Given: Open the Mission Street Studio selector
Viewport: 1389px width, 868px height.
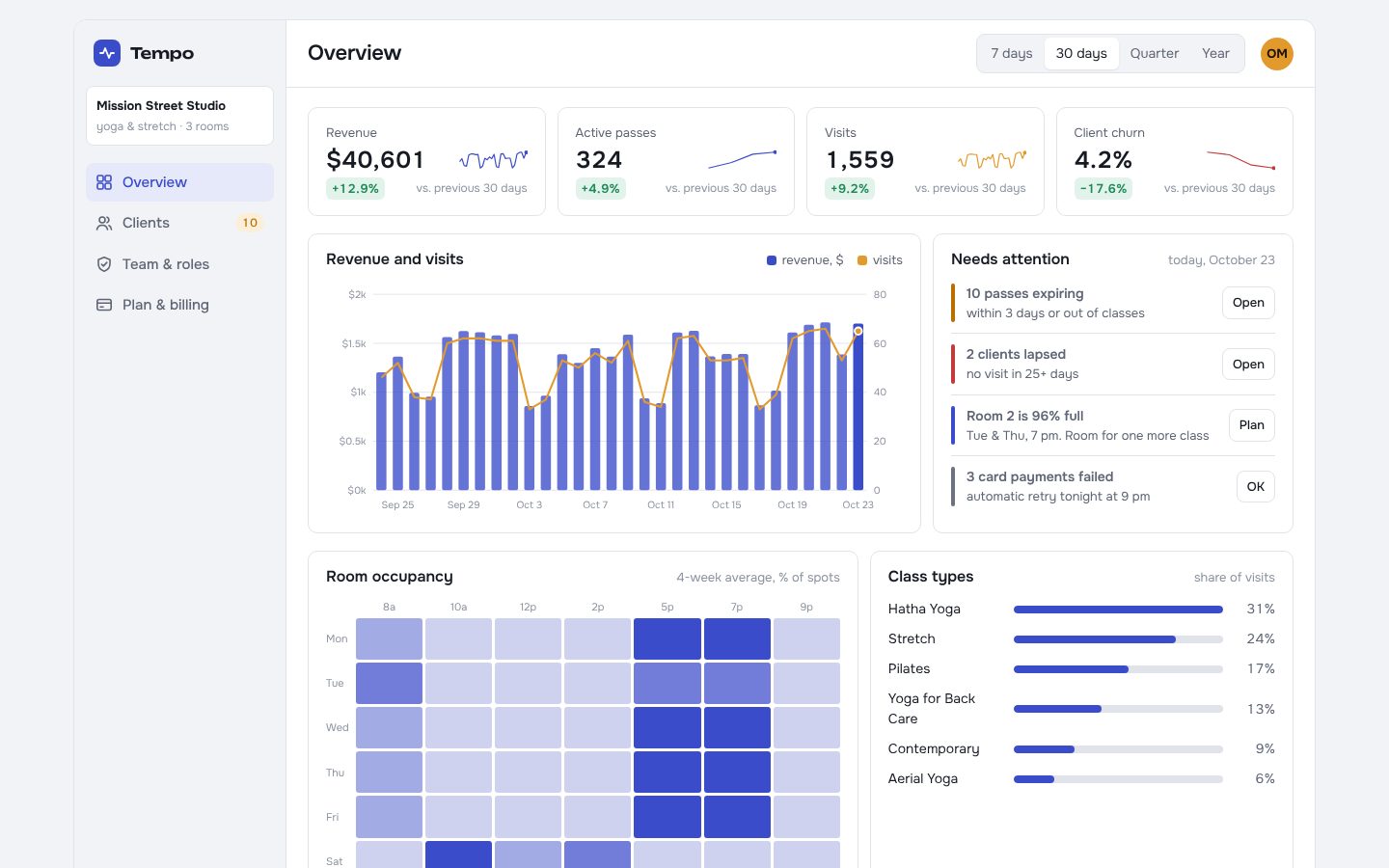Looking at the screenshot, I should click(179, 116).
